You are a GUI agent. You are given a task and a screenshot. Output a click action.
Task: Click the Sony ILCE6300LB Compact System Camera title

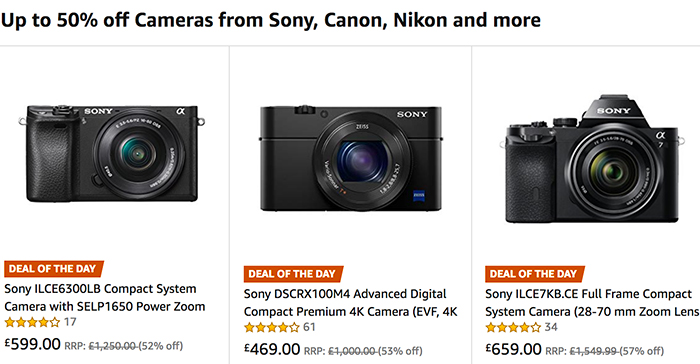105,297
